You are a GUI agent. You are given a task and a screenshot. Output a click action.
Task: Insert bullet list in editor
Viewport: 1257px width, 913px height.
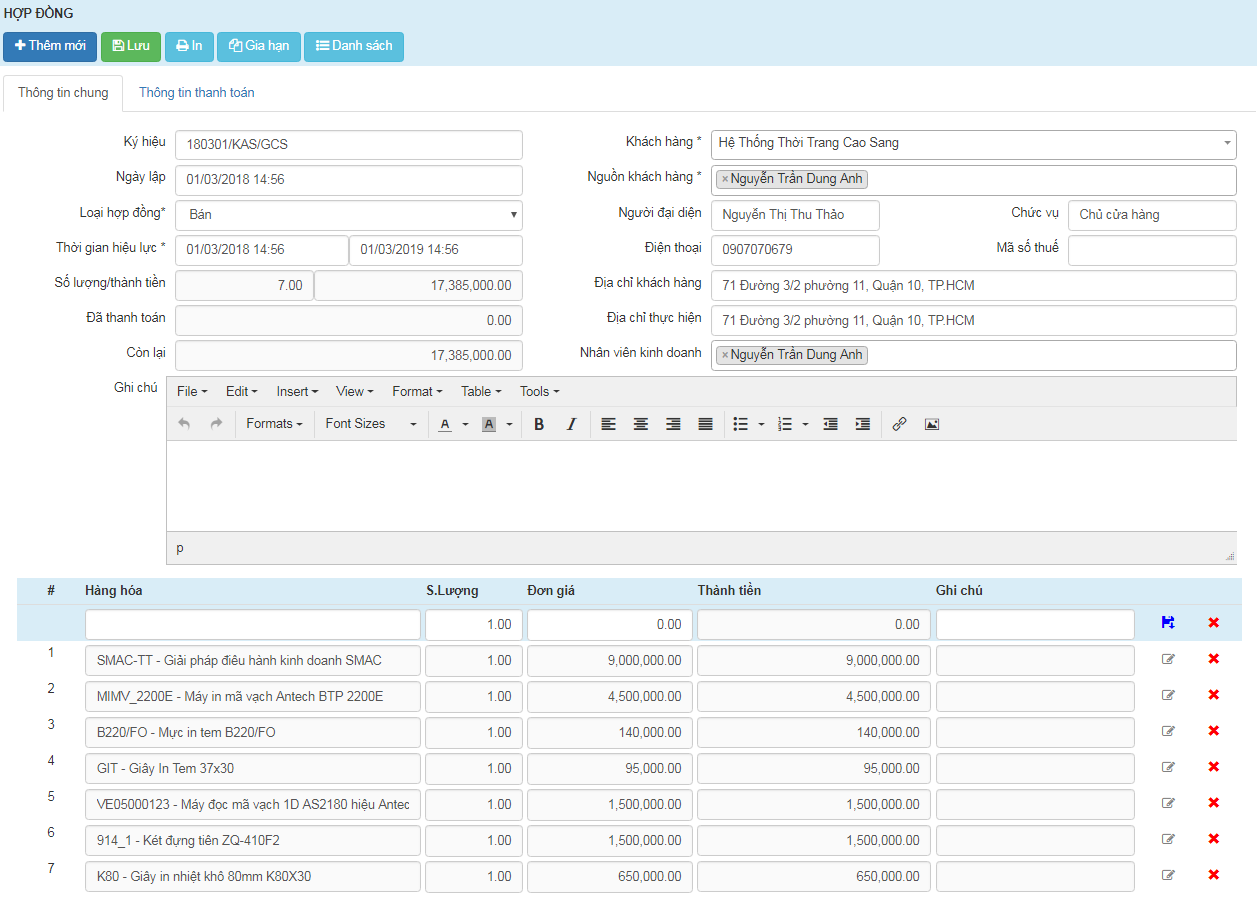tap(741, 424)
